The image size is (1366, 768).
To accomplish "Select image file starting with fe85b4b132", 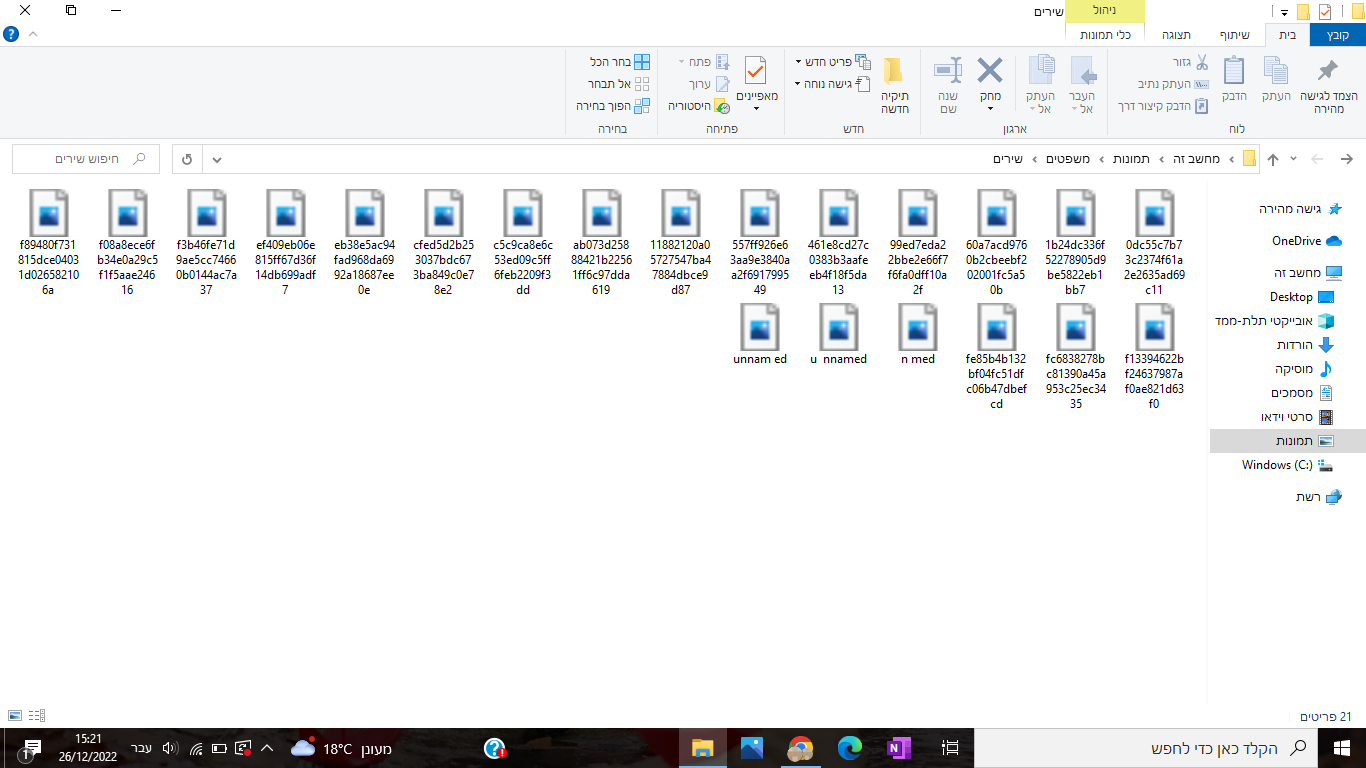I will tap(996, 357).
